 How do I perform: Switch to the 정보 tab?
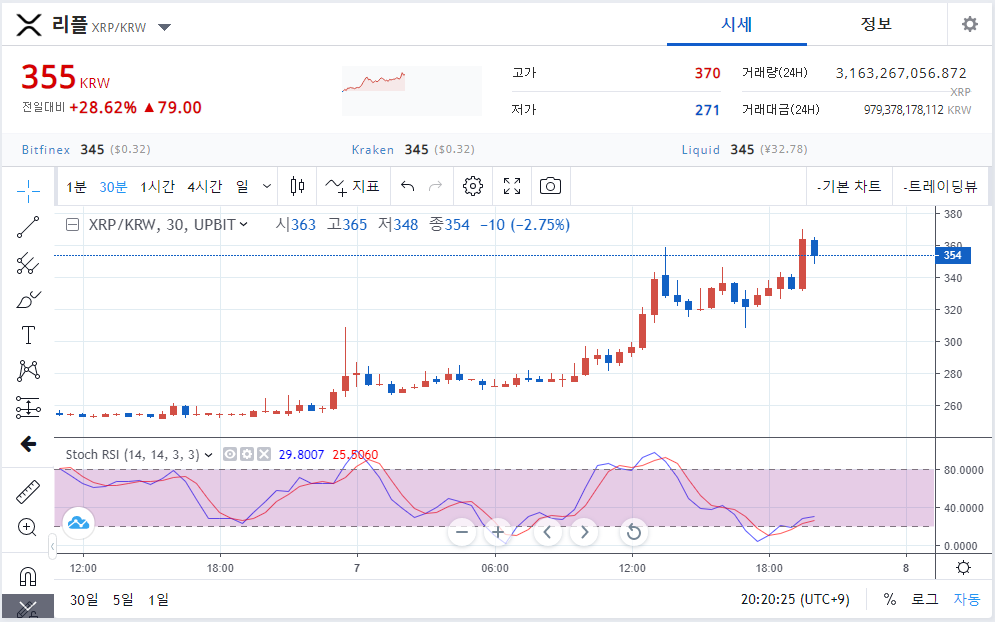876,24
